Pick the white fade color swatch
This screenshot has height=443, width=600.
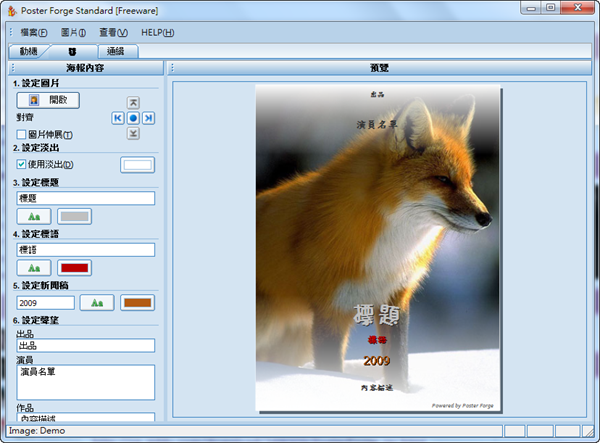(x=138, y=165)
